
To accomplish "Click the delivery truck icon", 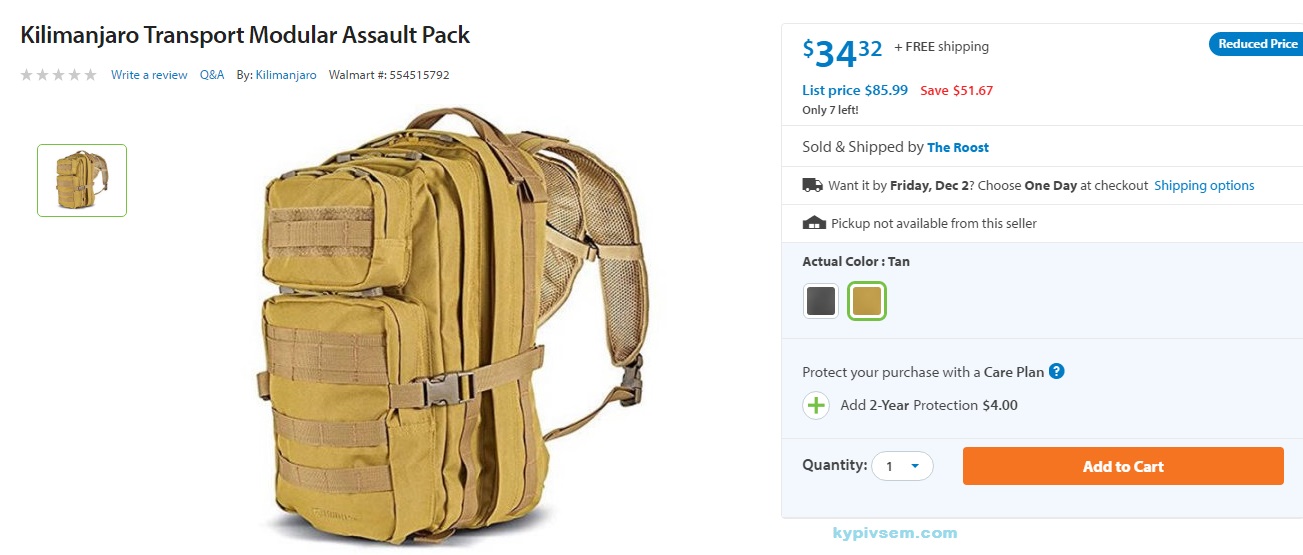I will (812, 185).
